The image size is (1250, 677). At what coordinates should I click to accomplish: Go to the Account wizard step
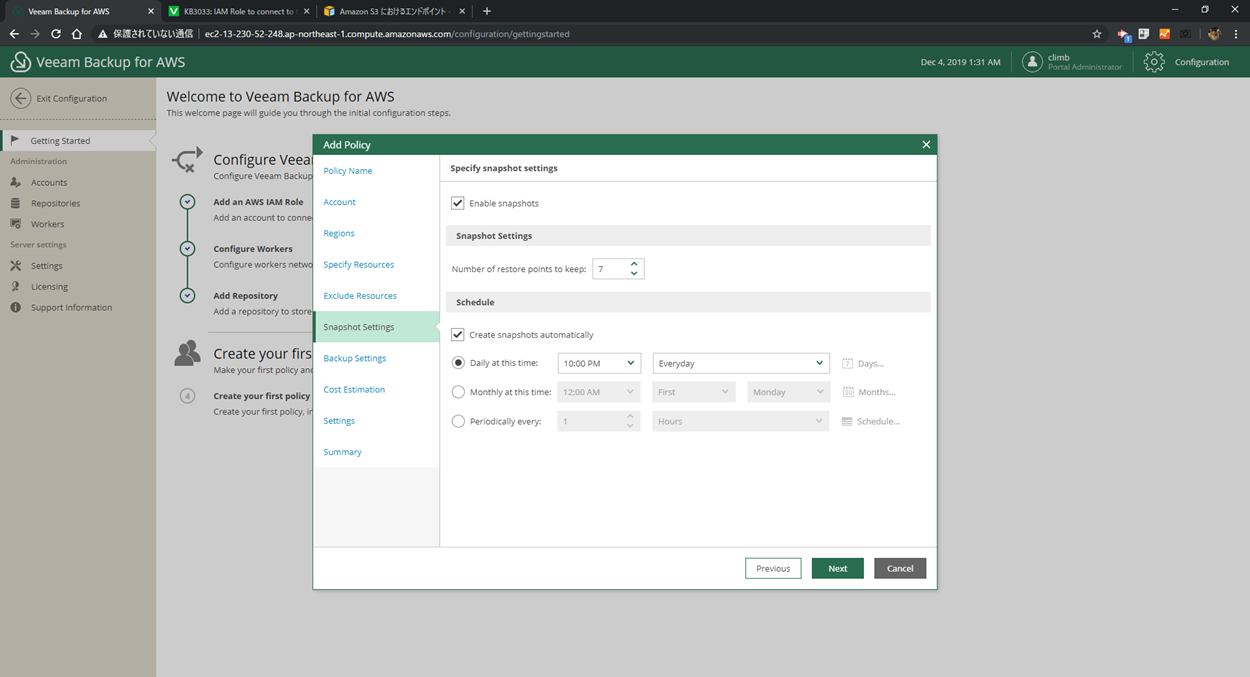[339, 202]
